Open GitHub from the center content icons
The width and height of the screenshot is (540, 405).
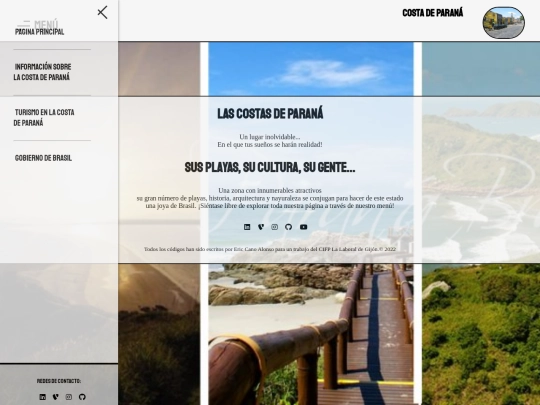289,227
